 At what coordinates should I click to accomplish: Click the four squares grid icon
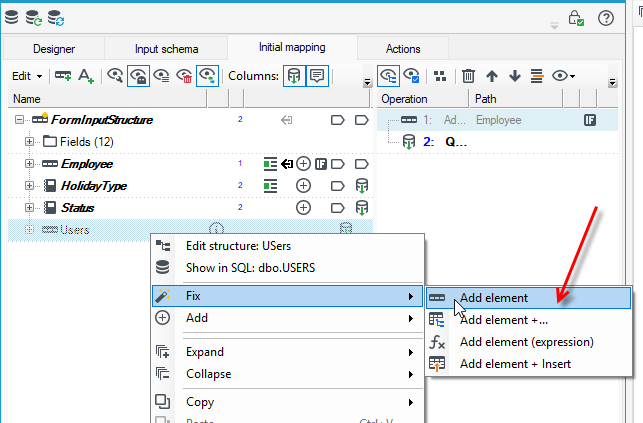440,76
